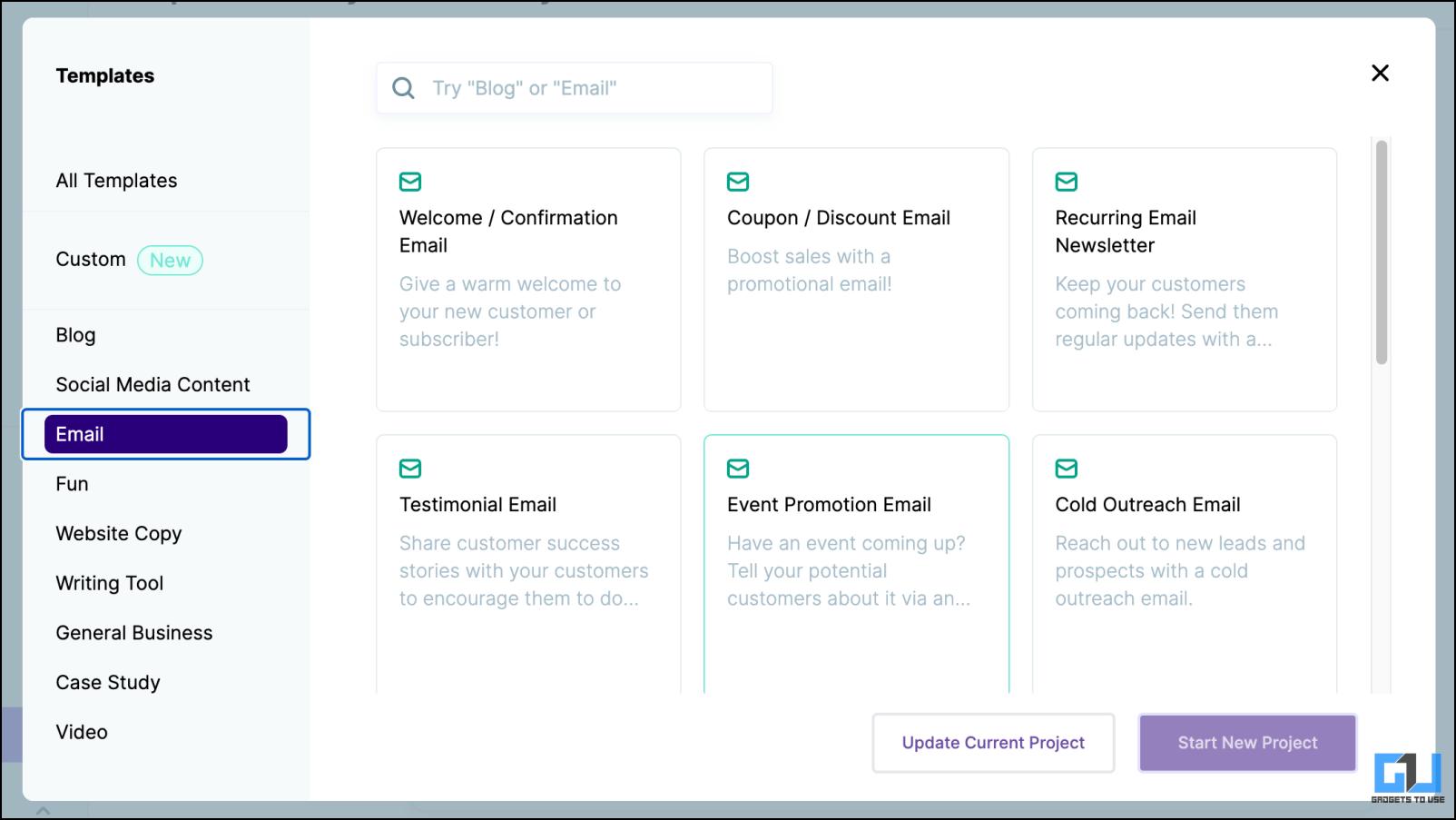Image resolution: width=1456 pixels, height=820 pixels.
Task: Click the Templates heading
Action: pyautogui.click(x=105, y=75)
